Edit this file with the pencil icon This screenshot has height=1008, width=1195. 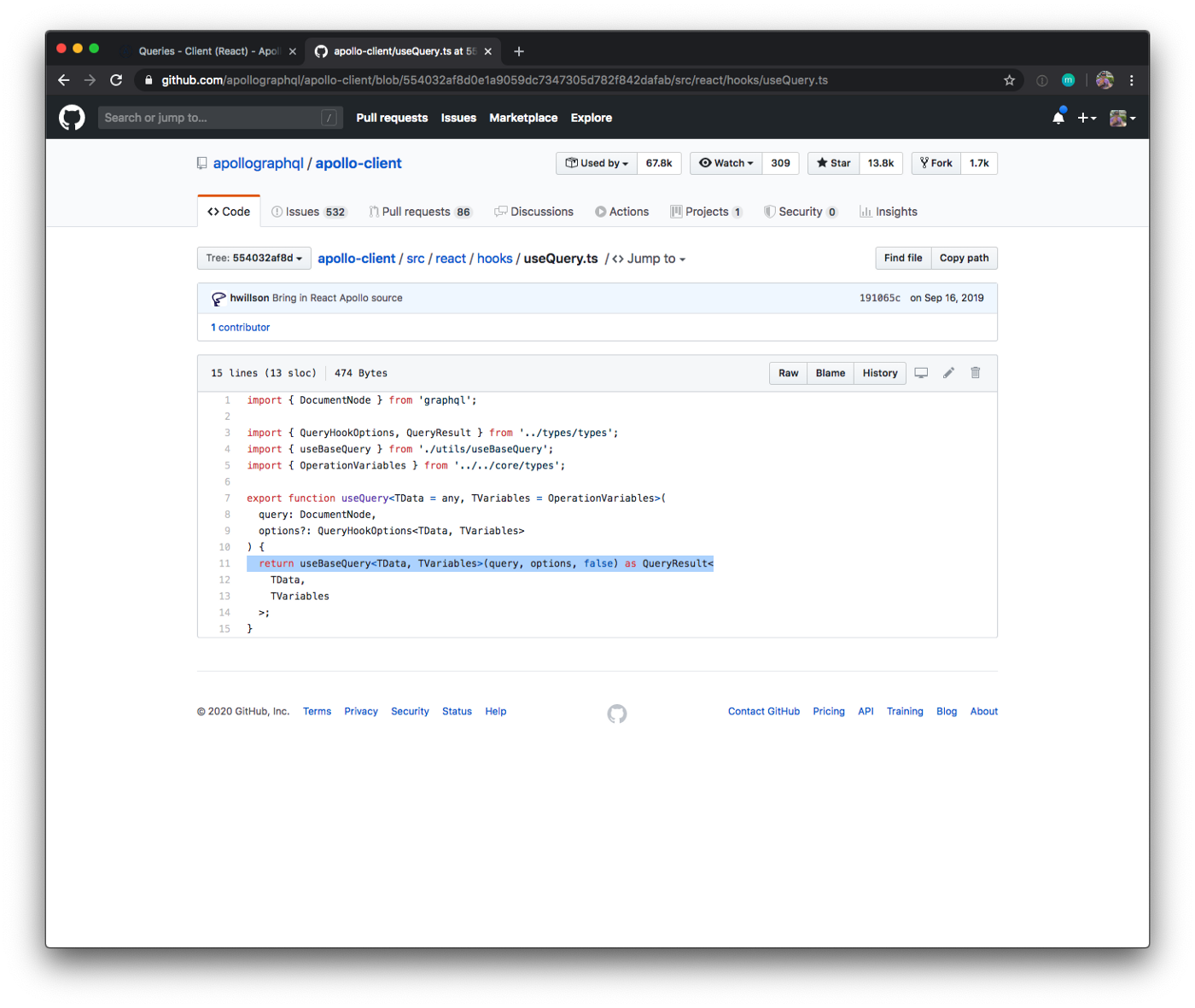tap(948, 373)
